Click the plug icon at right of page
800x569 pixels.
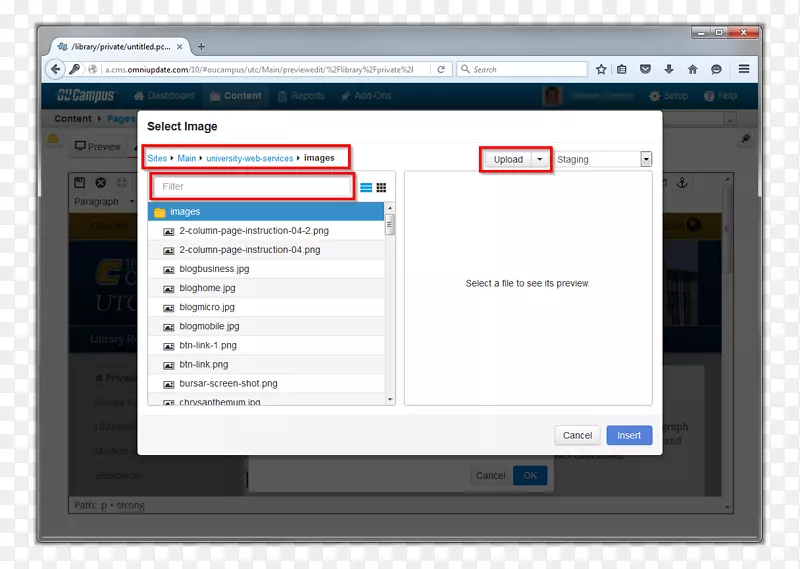[x=746, y=138]
